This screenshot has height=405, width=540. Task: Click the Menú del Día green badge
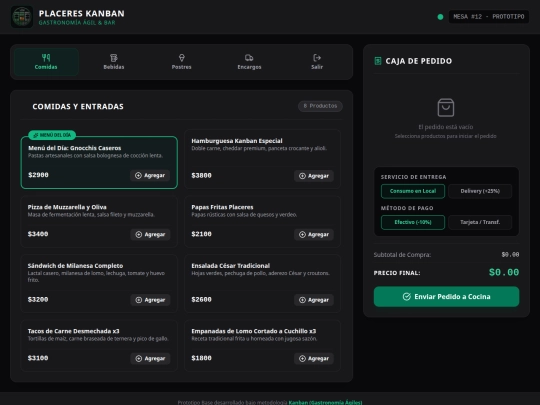tap(52, 135)
